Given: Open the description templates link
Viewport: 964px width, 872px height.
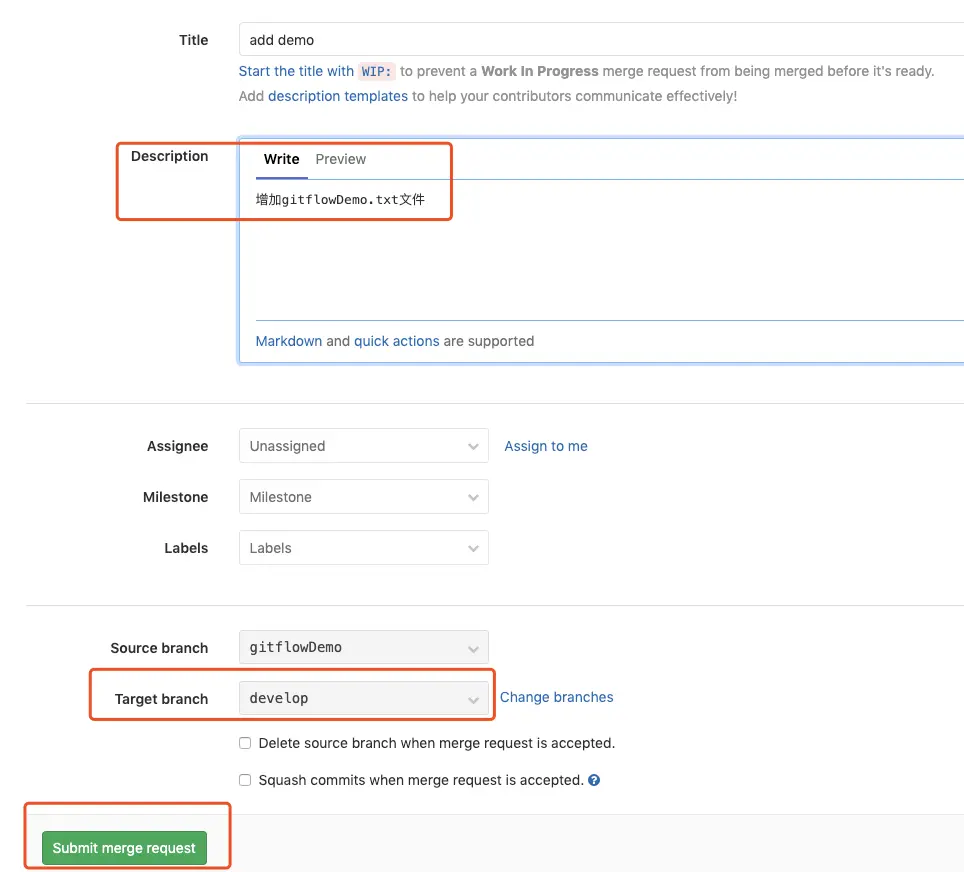Looking at the screenshot, I should coord(338,96).
